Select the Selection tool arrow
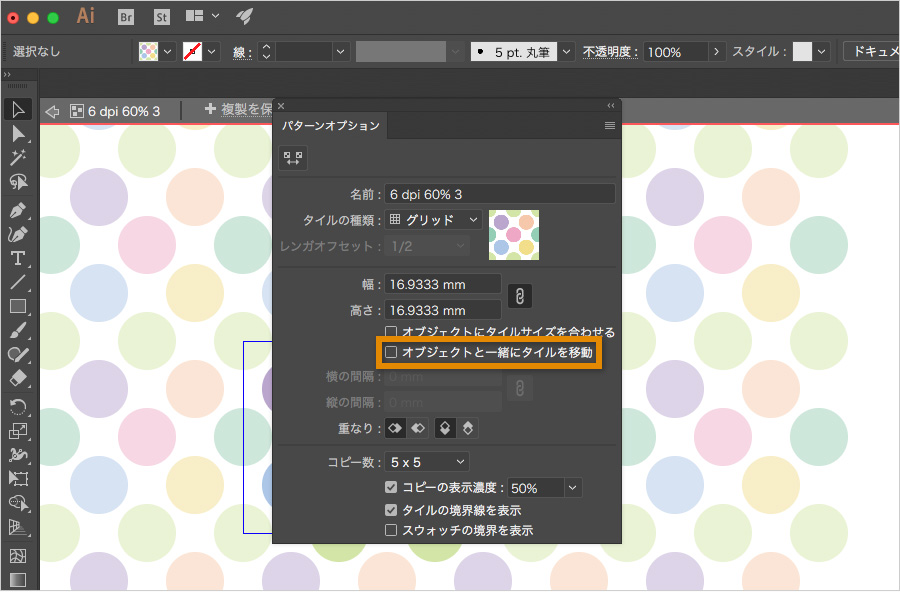900x592 pixels. tap(18, 109)
